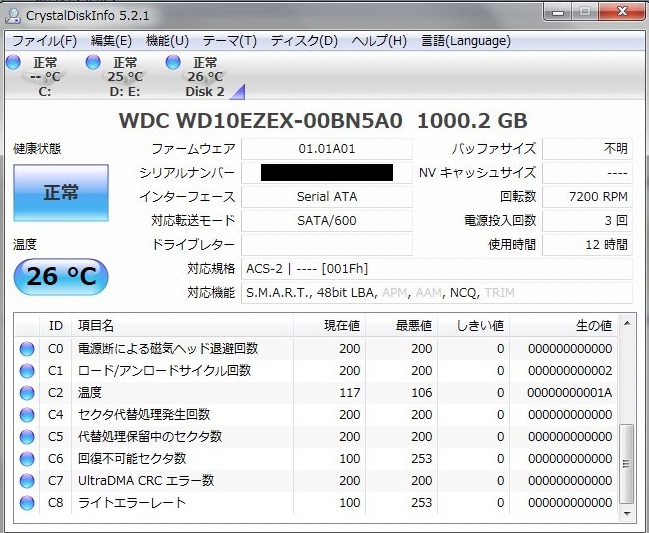This screenshot has height=533, width=649.
Task: Click the empty drive letter field
Action: pyautogui.click(x=327, y=245)
